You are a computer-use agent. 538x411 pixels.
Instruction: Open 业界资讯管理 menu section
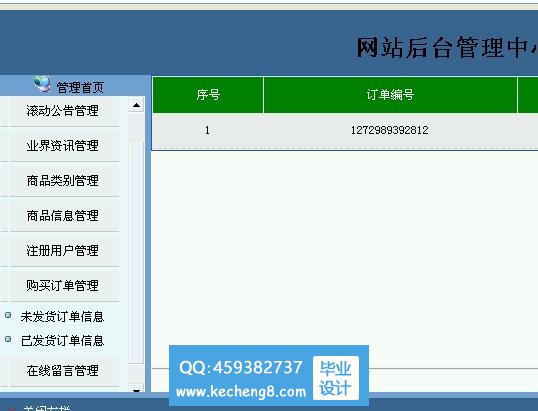(62, 146)
